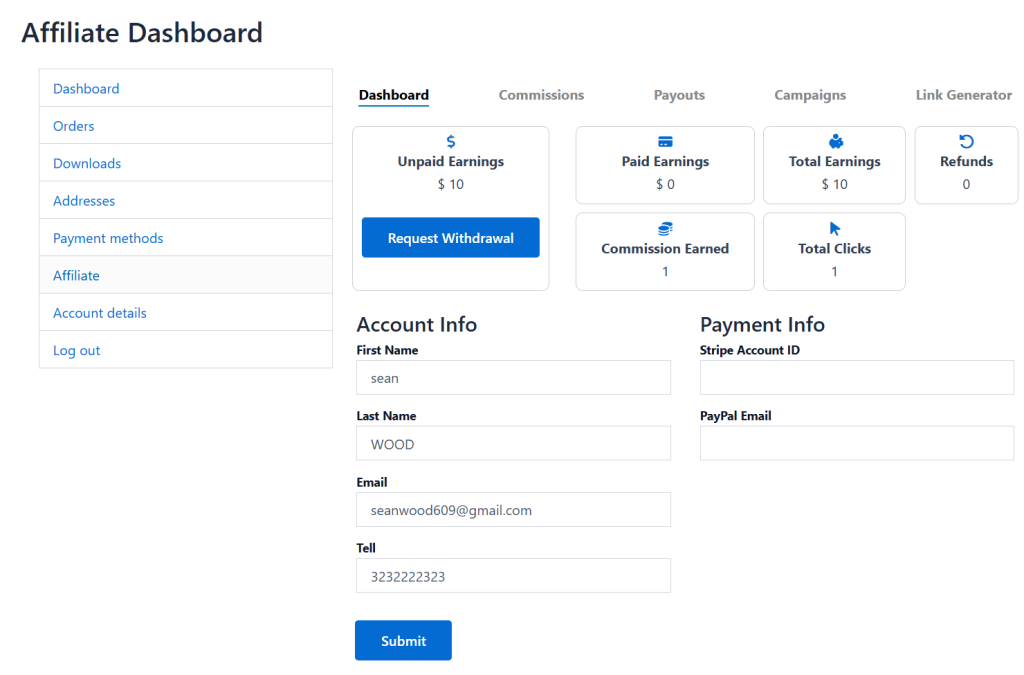Screen dimensions: 1024x675
Task: Click the First Name field containing sean
Action: tap(513, 378)
